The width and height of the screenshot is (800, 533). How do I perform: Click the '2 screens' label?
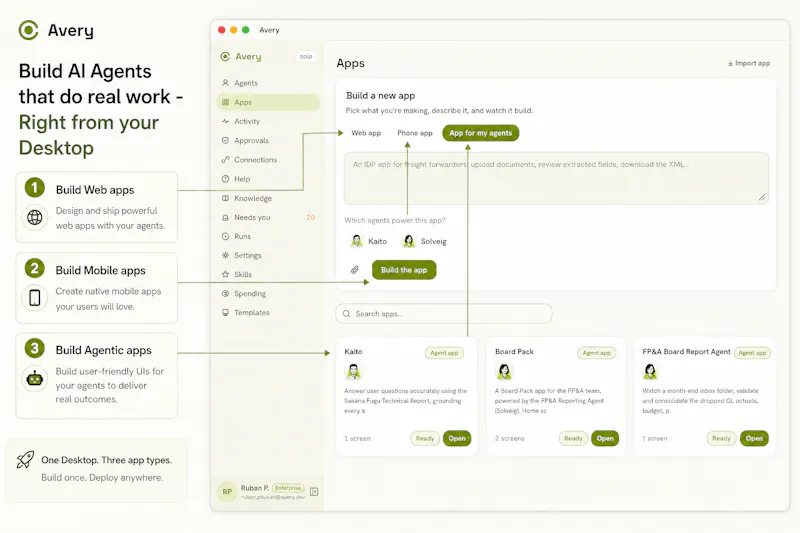(509, 438)
